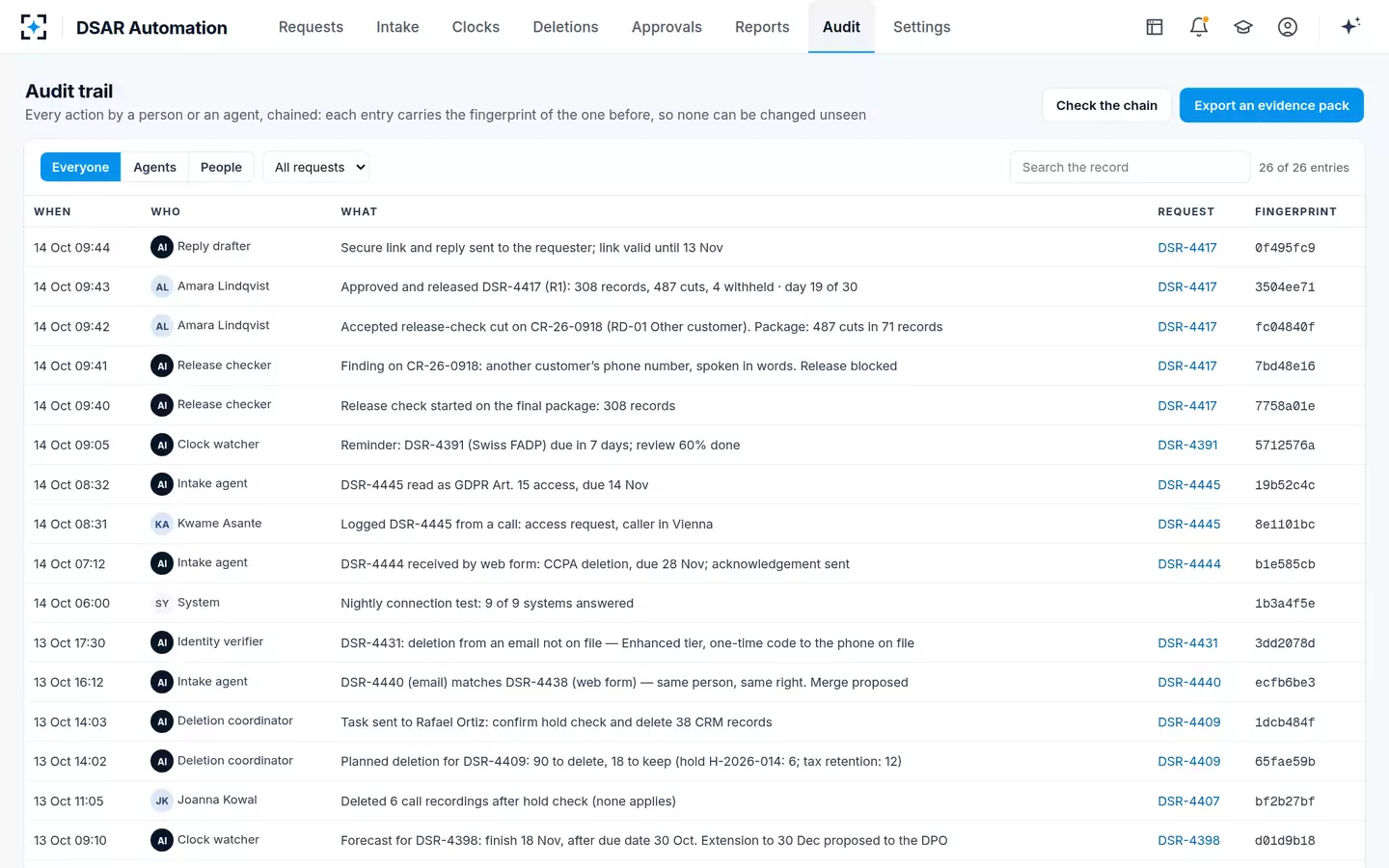Viewport: 1389px width, 868px height.
Task: Click the DSAR Automation logo icon
Action: coord(34,27)
